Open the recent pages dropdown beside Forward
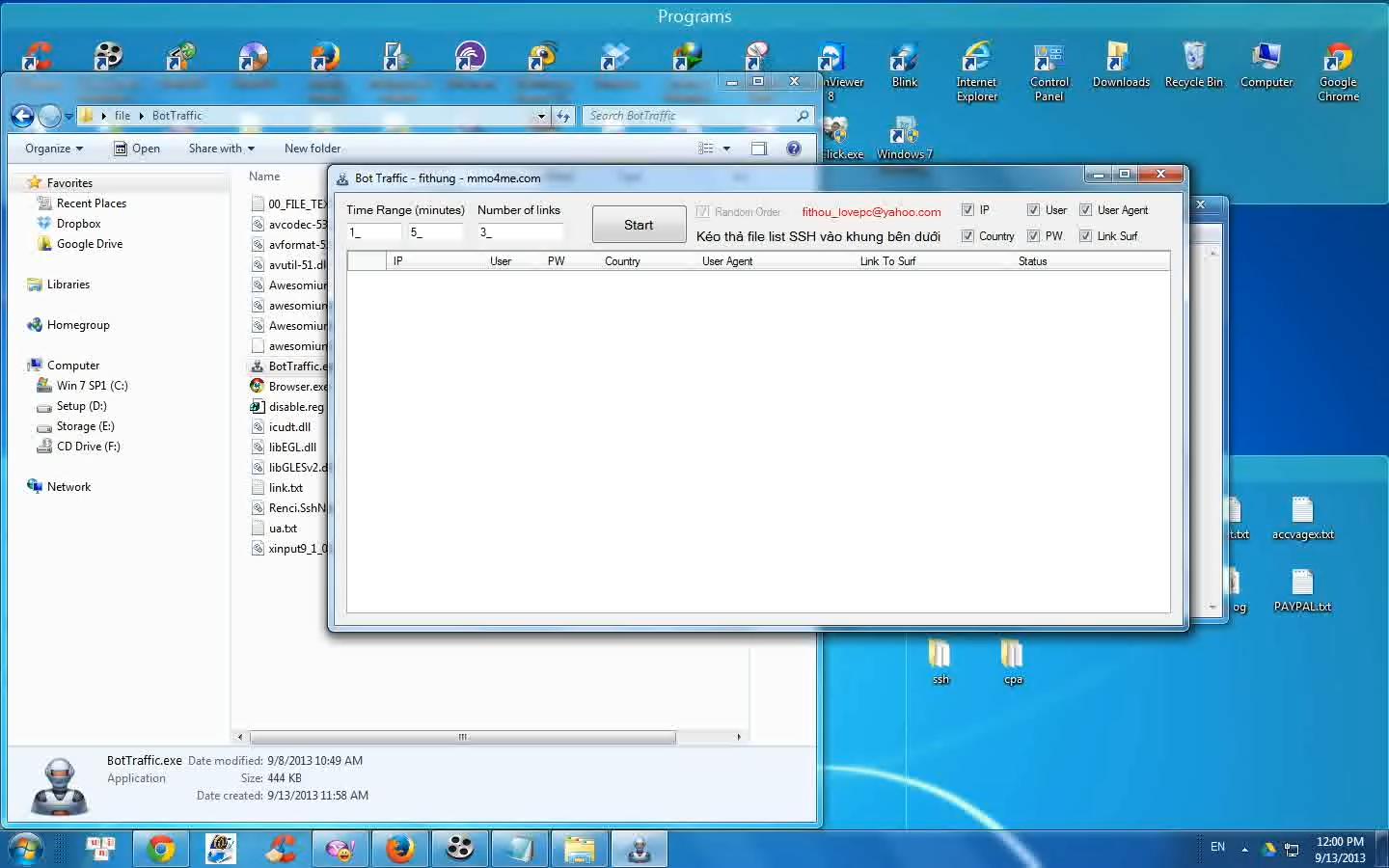 [68, 117]
